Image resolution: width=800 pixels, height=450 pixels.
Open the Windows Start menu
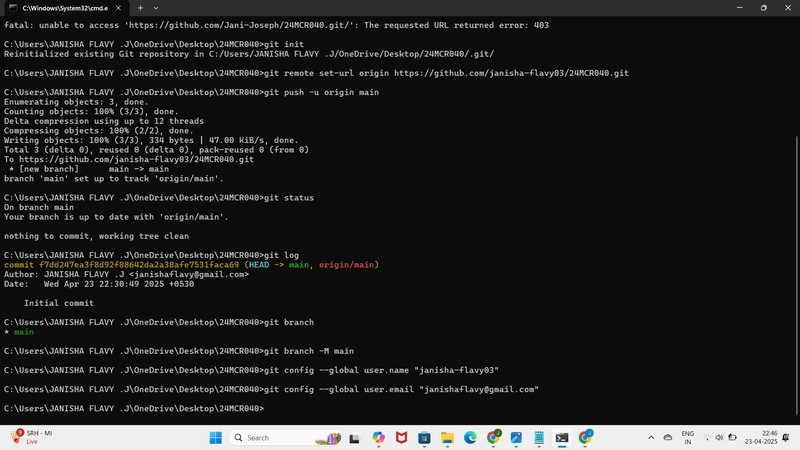click(x=215, y=438)
